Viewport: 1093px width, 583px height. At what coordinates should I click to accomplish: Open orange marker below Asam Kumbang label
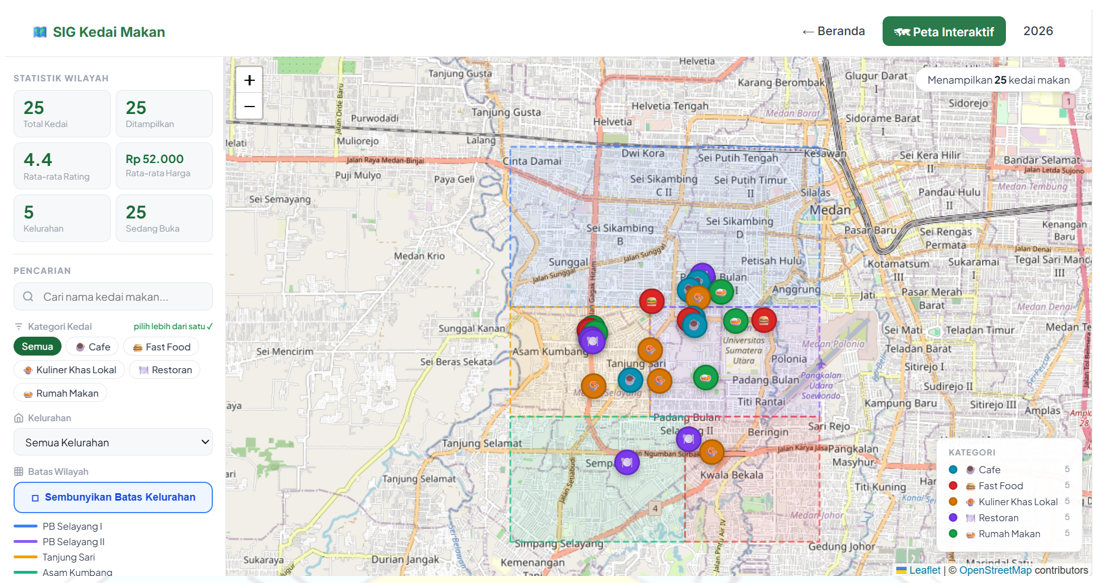[593, 386]
